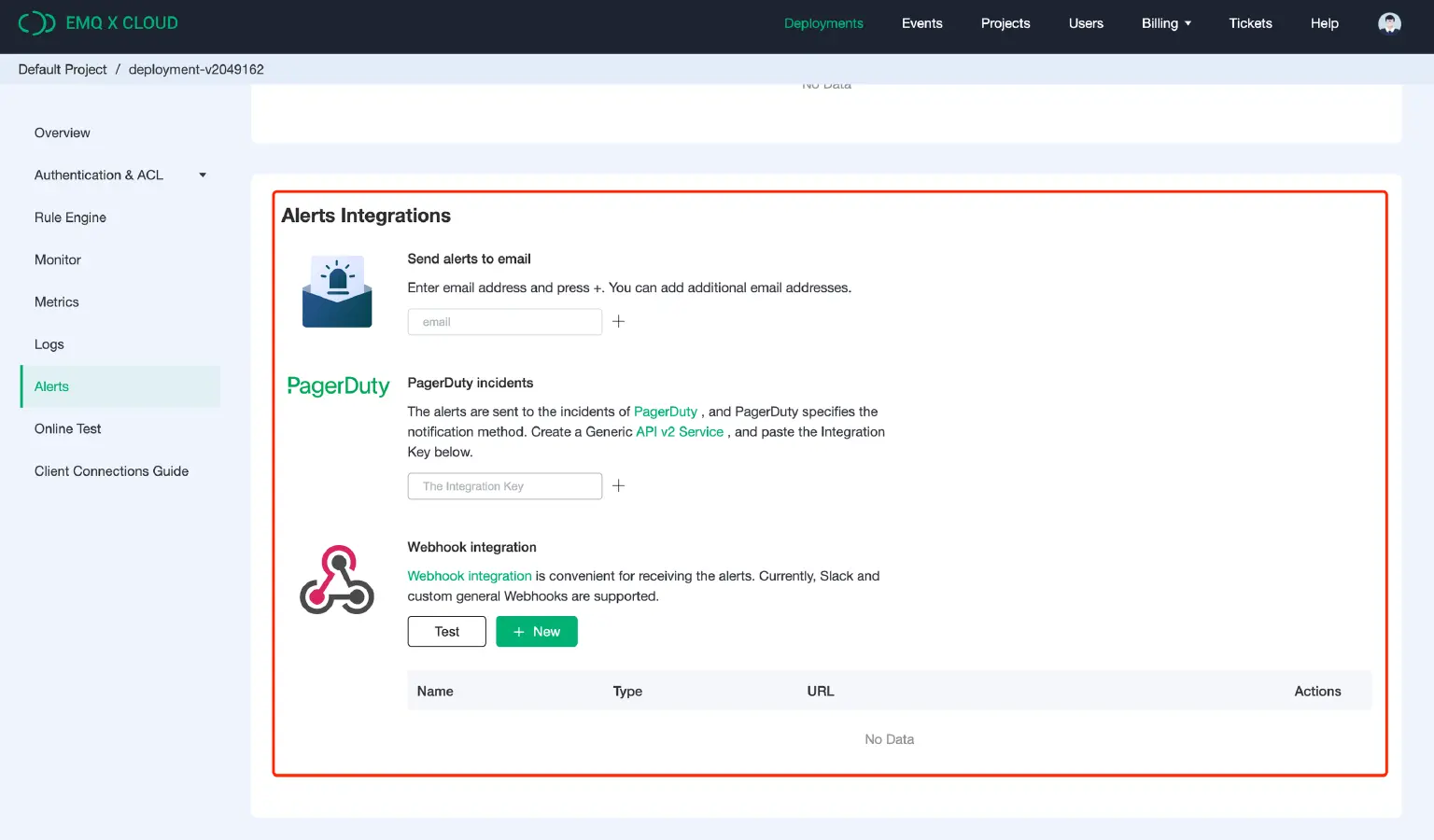Navigate to the Projects page
Viewport: 1434px width, 840px height.
(x=1005, y=23)
